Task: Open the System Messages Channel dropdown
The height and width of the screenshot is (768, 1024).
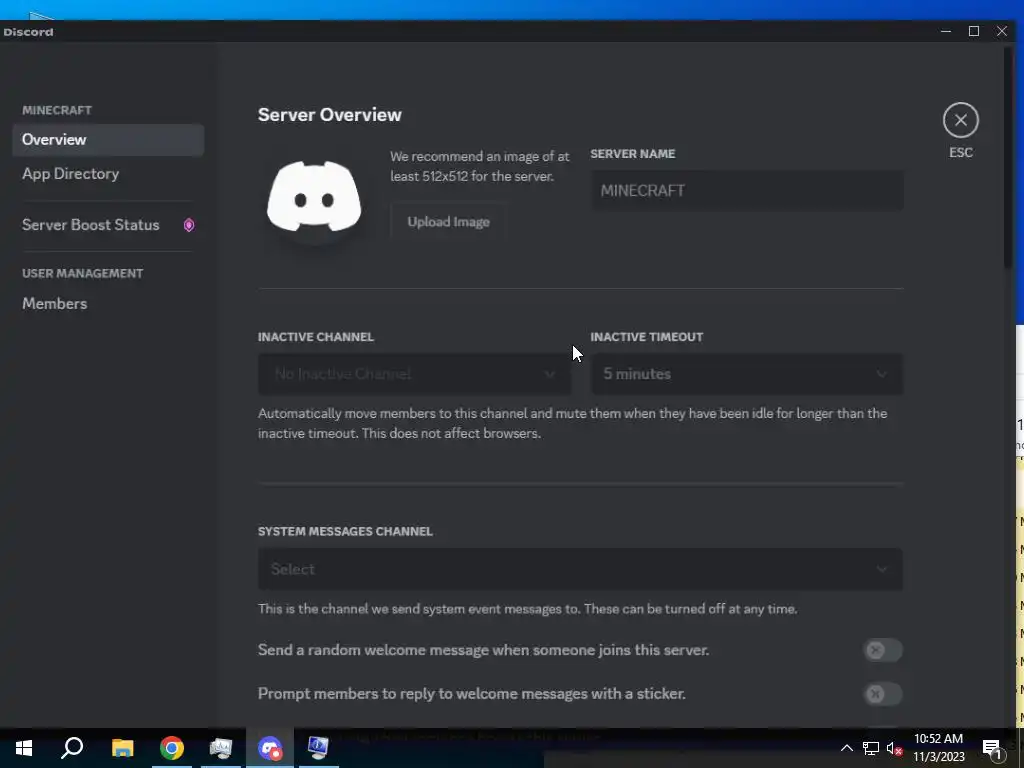Action: pos(581,569)
